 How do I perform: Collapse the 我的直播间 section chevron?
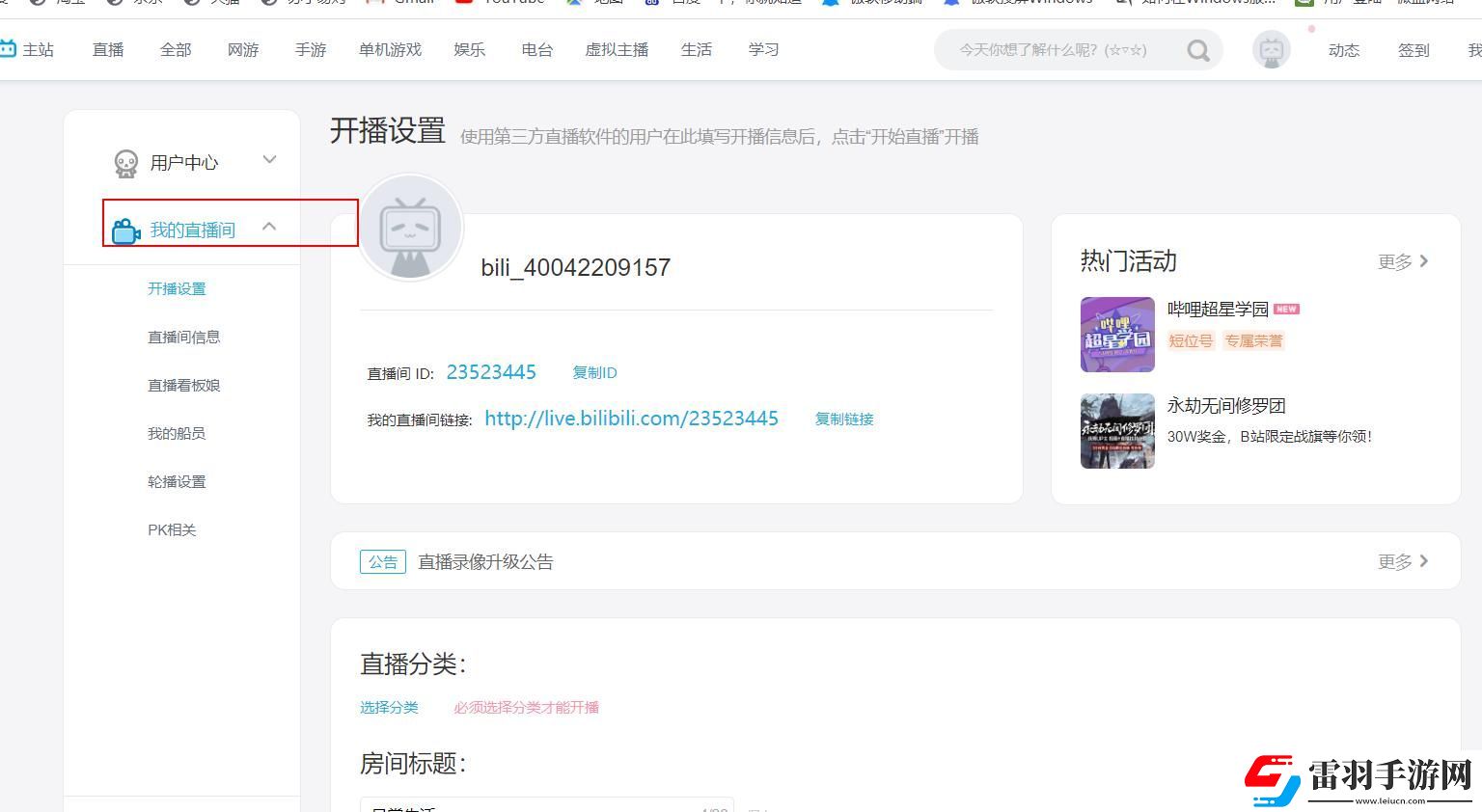[269, 227]
